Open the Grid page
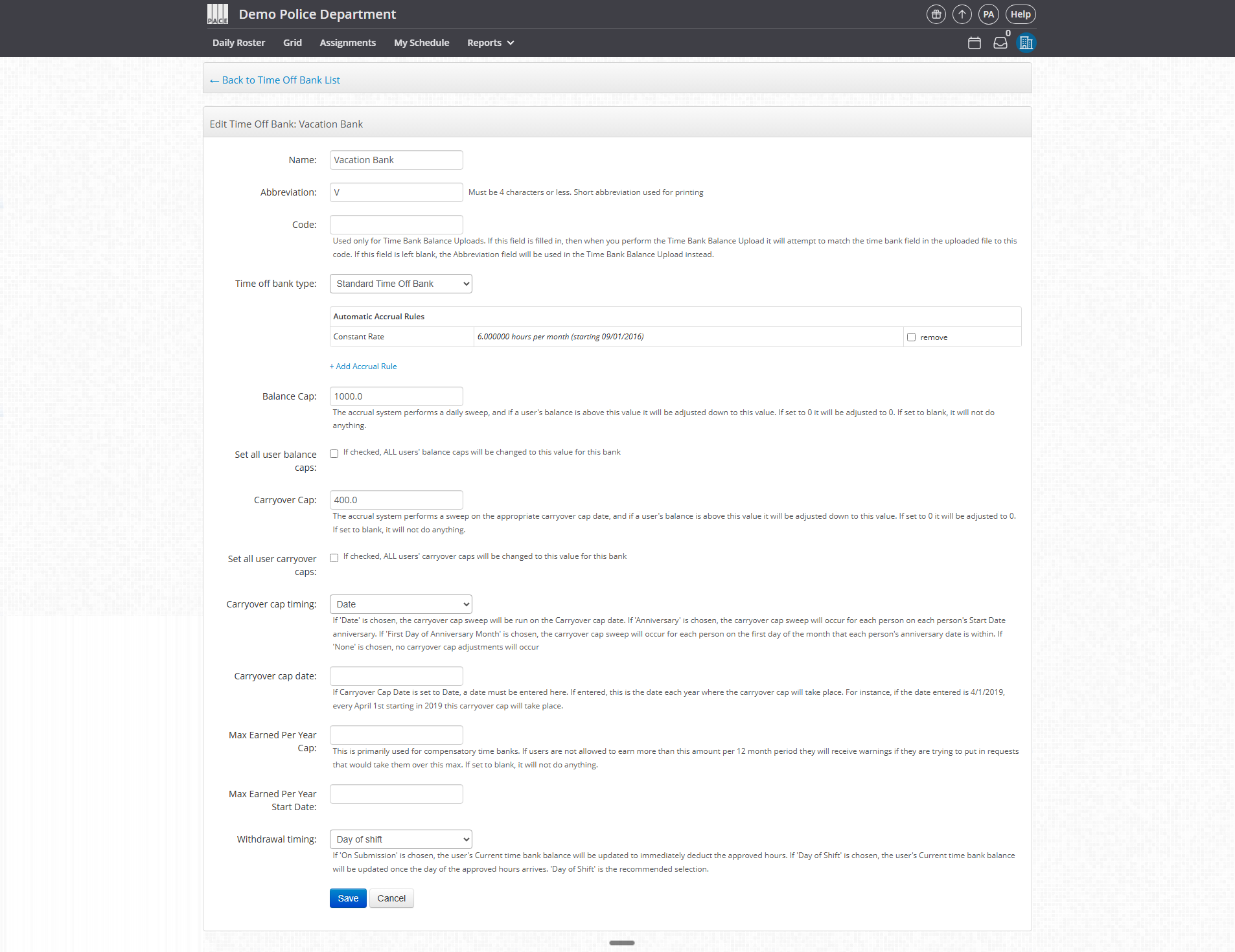1235x952 pixels. (292, 43)
